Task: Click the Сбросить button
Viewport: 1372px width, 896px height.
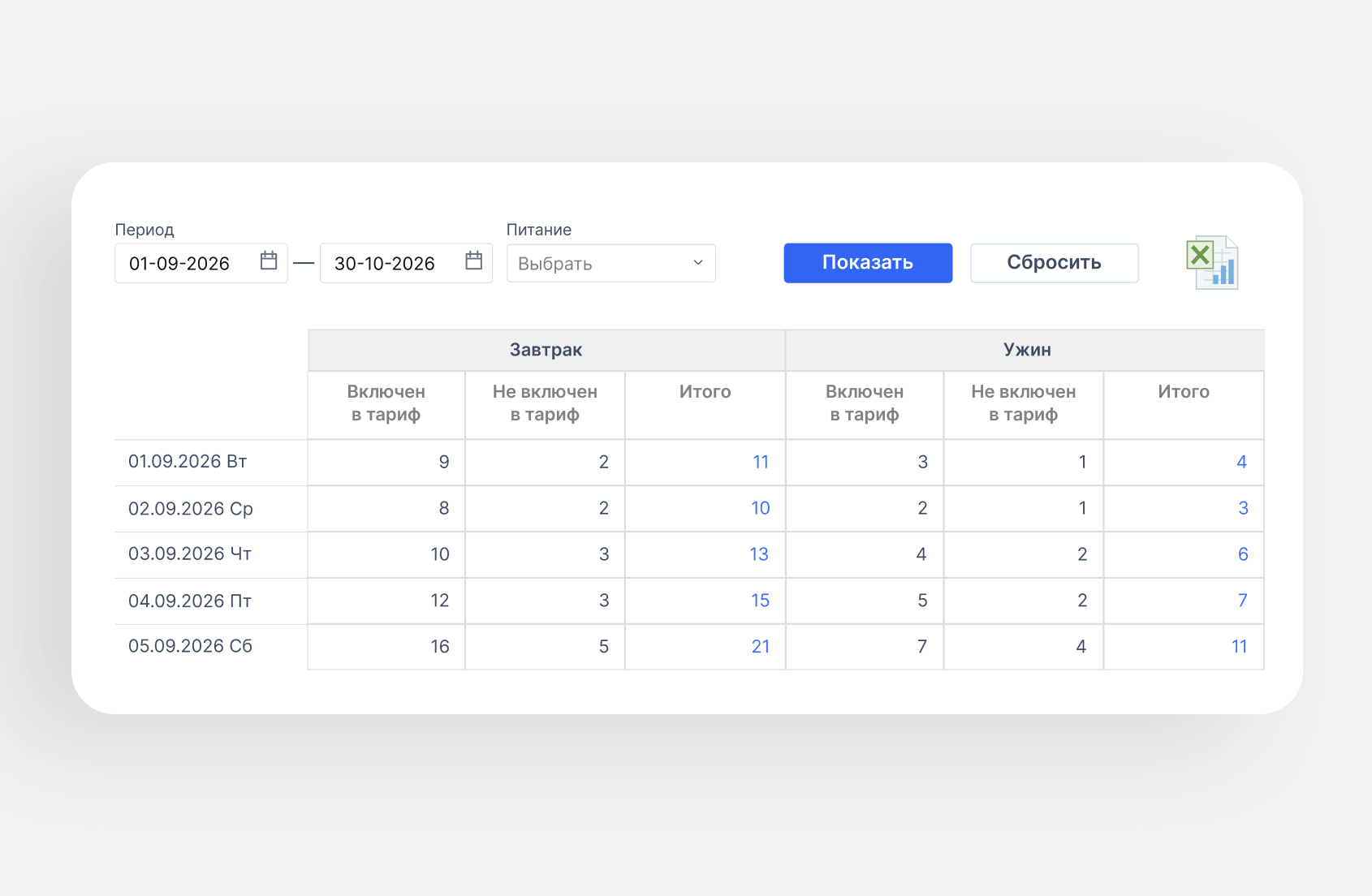Action: tap(1055, 263)
